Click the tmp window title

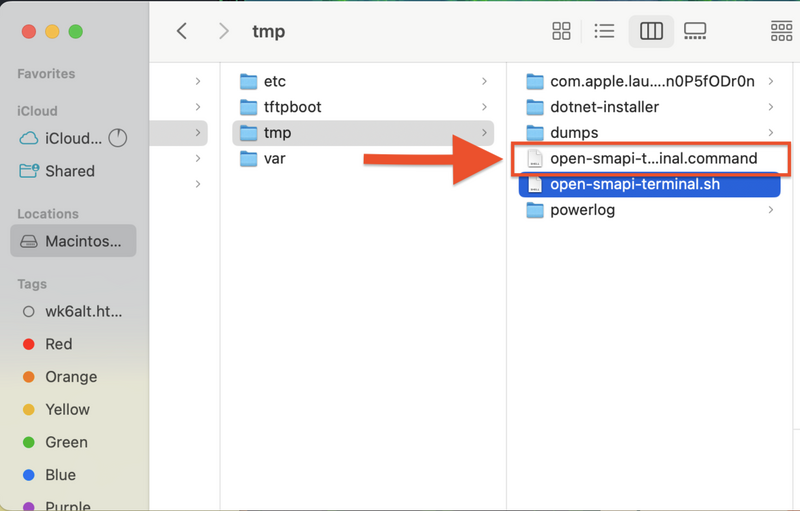[x=268, y=32]
